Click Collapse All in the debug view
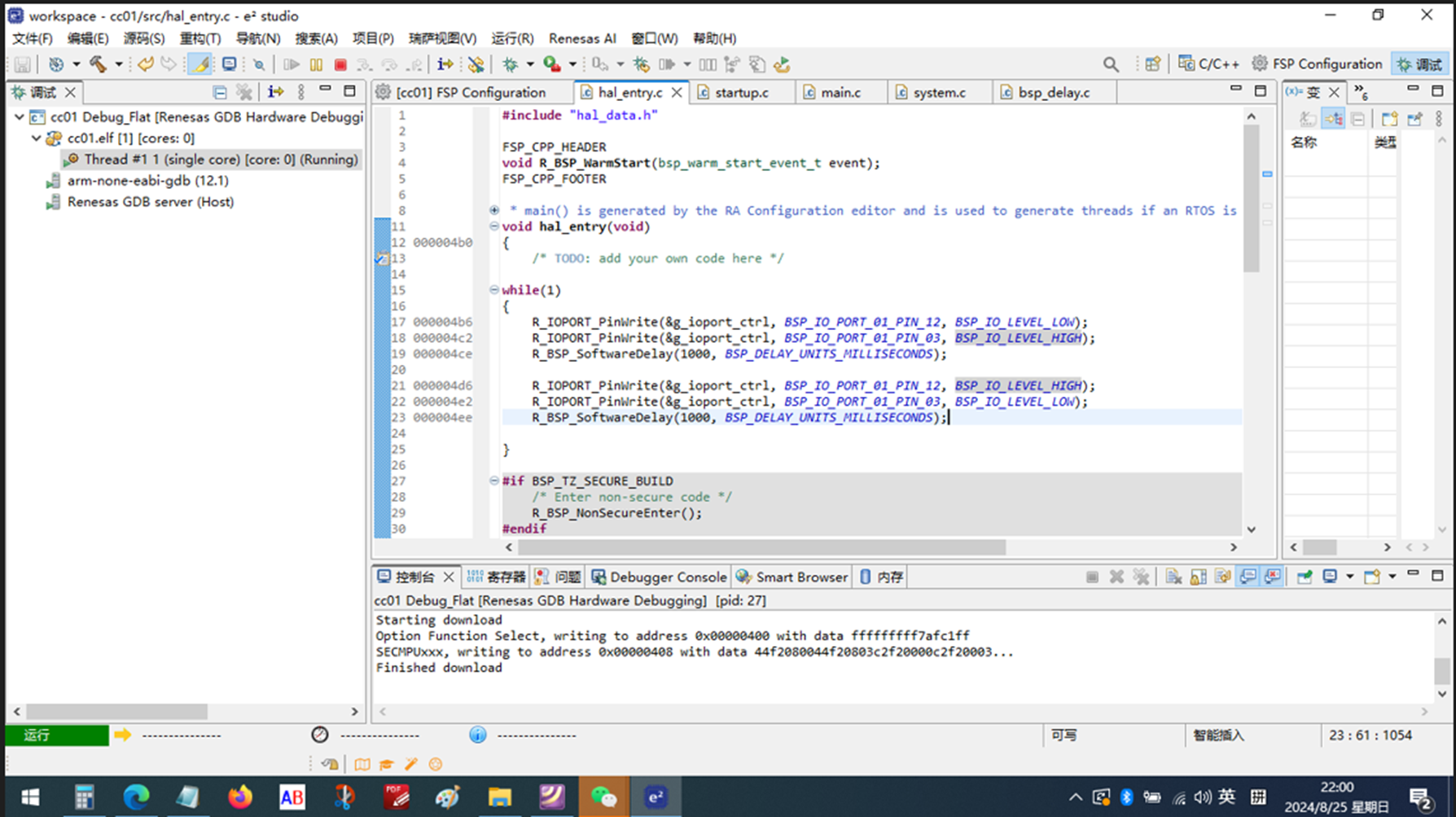Viewport: 1456px width, 817px height. (x=219, y=92)
